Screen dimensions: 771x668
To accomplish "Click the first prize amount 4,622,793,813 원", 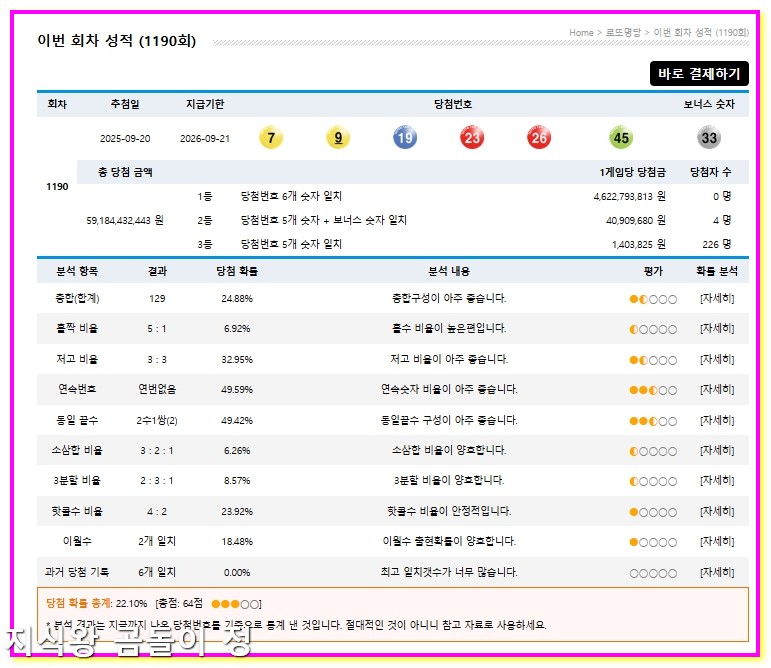I will (629, 196).
